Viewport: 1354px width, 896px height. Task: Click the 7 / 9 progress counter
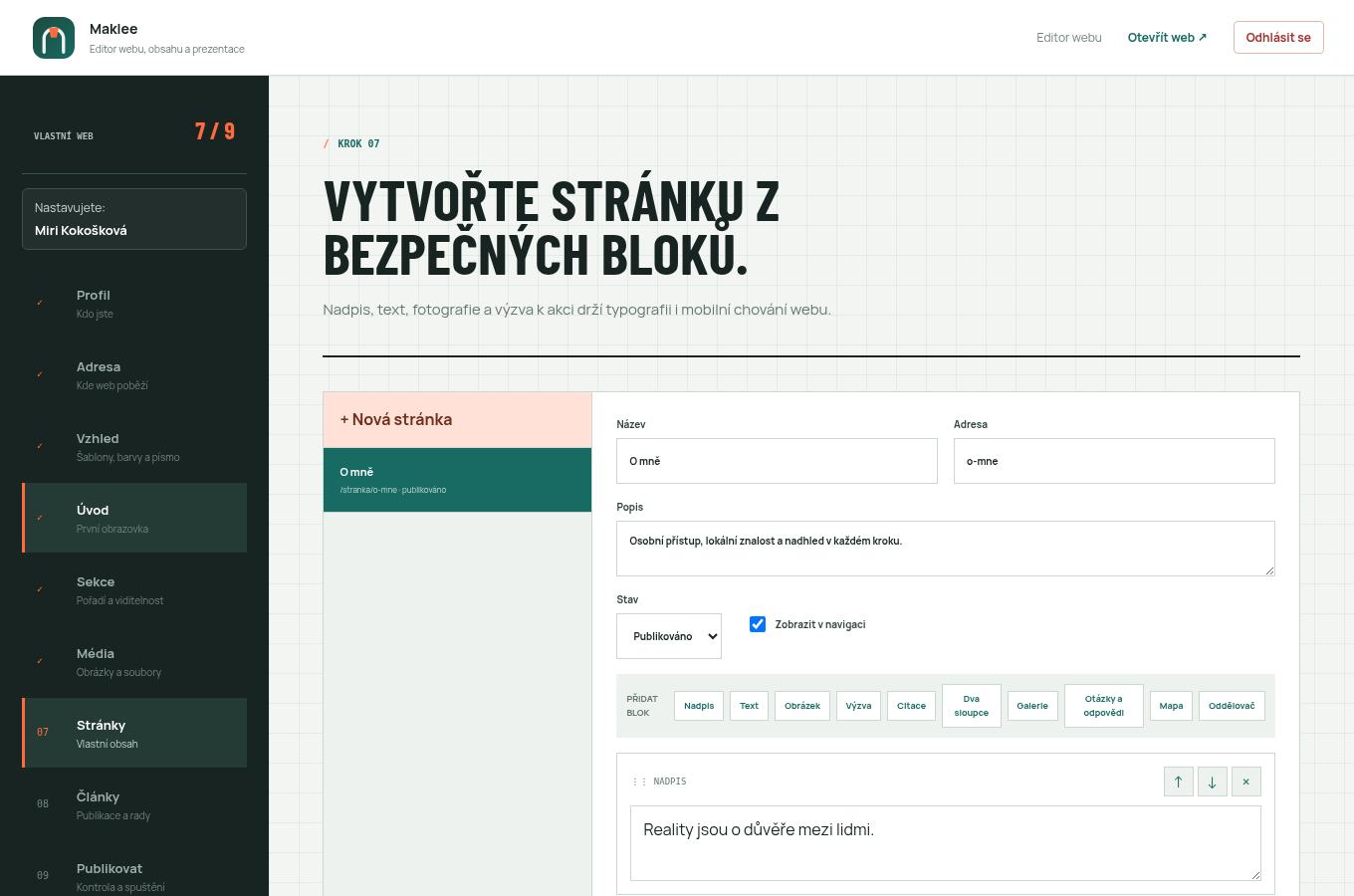[215, 131]
